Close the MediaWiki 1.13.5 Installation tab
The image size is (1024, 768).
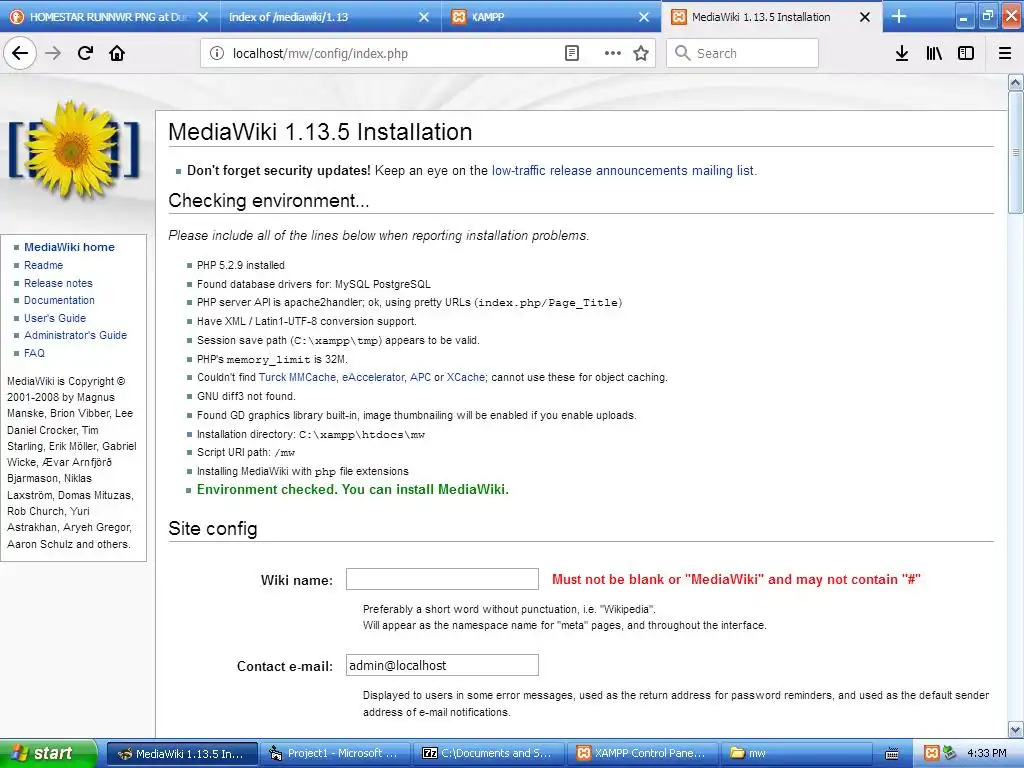click(x=865, y=17)
